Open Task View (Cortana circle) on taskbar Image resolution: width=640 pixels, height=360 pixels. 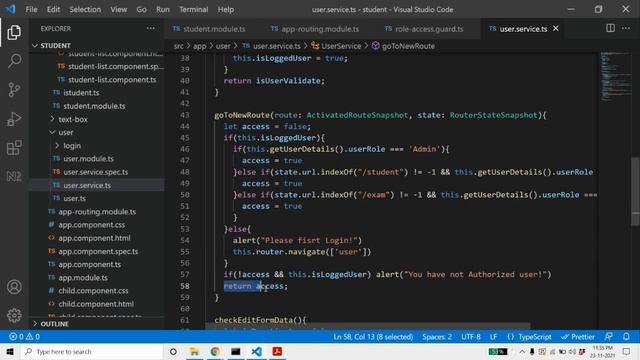[x=173, y=351]
